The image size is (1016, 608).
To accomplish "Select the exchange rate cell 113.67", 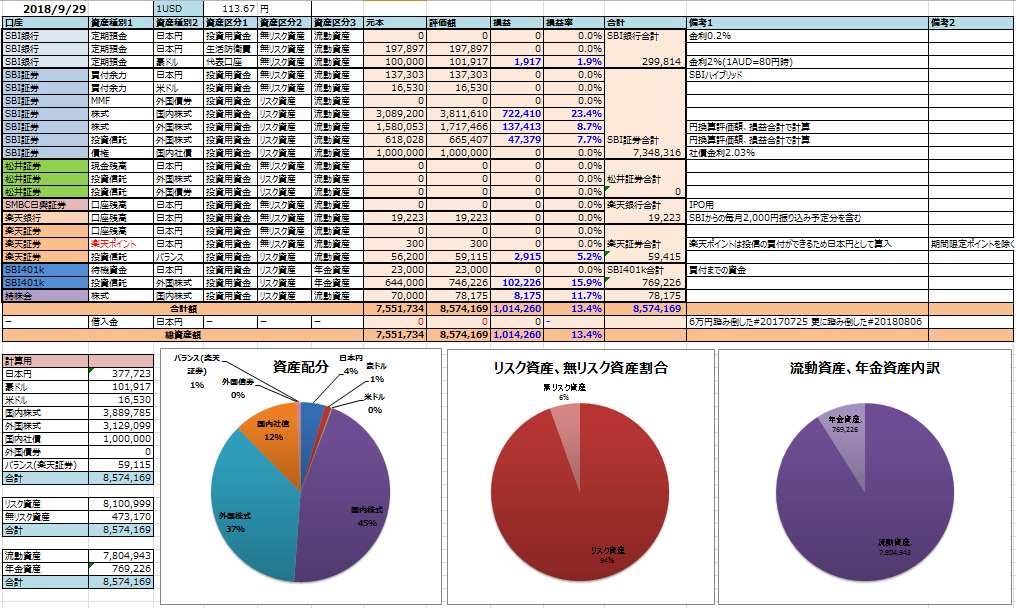I will pos(231,8).
